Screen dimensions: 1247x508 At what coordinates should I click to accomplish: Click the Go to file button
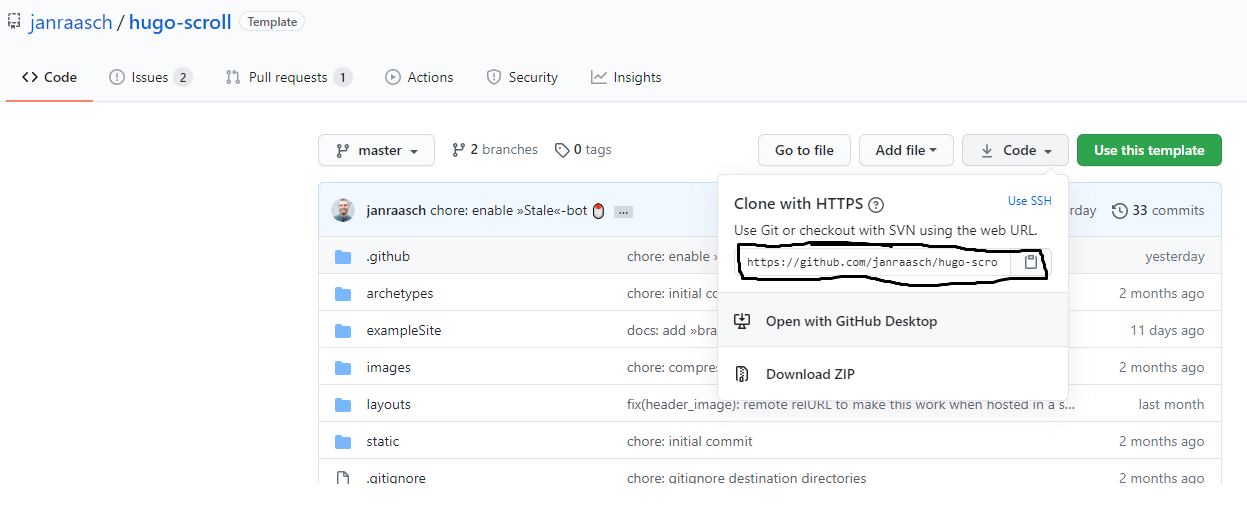tap(804, 150)
